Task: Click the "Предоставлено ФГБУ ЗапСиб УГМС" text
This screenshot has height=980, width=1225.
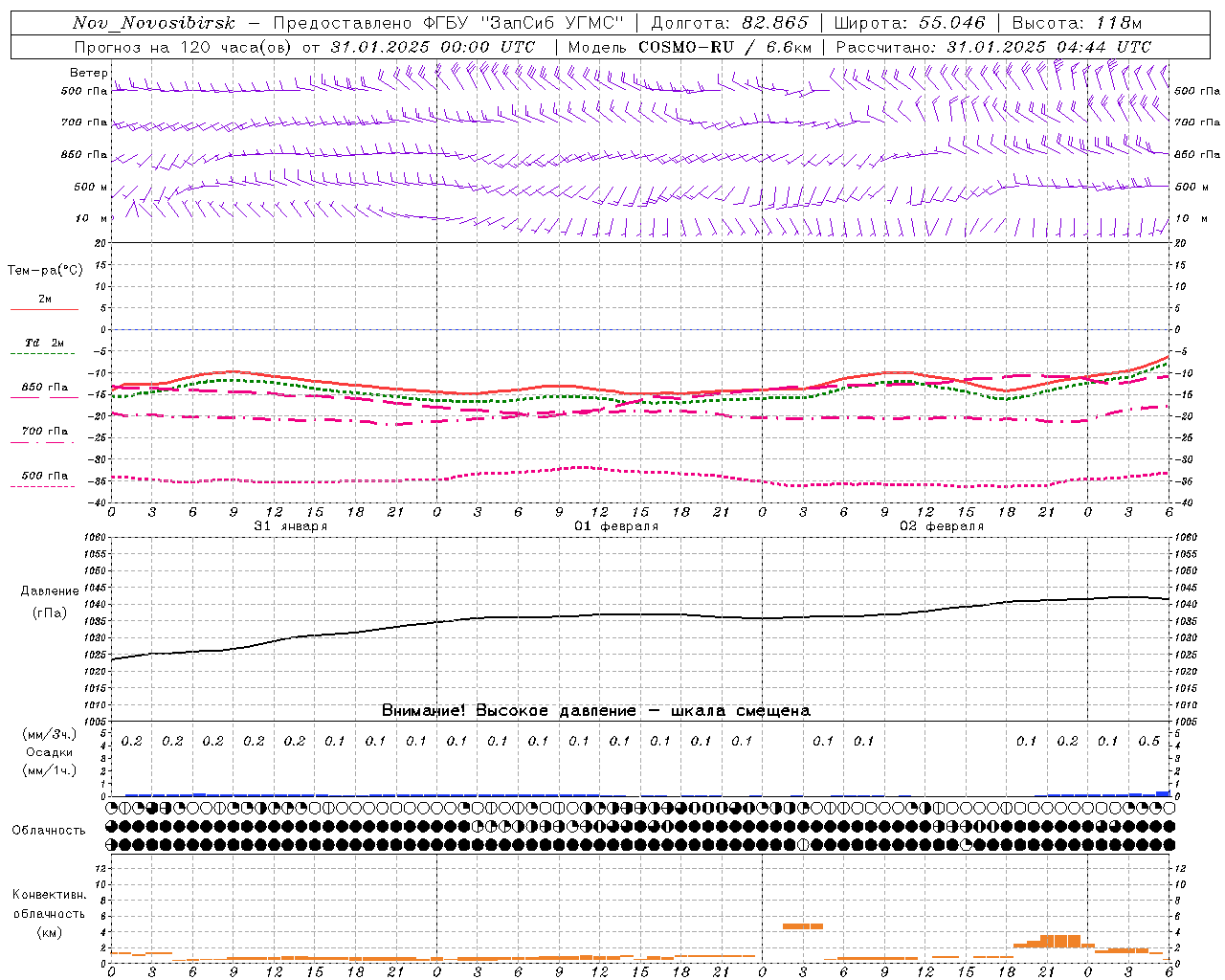Action: (449, 23)
